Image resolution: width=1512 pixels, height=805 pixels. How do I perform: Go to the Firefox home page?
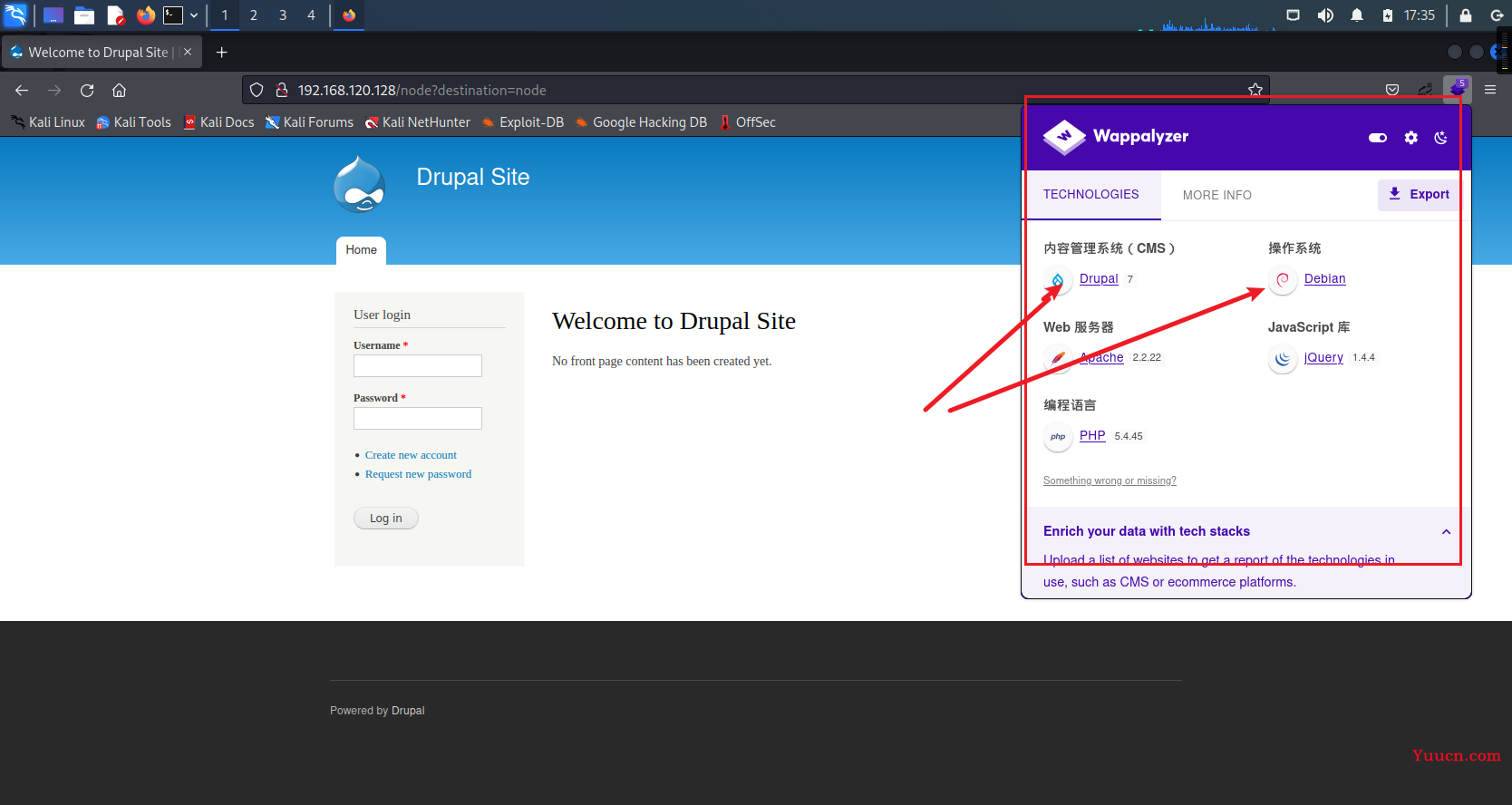click(x=119, y=91)
